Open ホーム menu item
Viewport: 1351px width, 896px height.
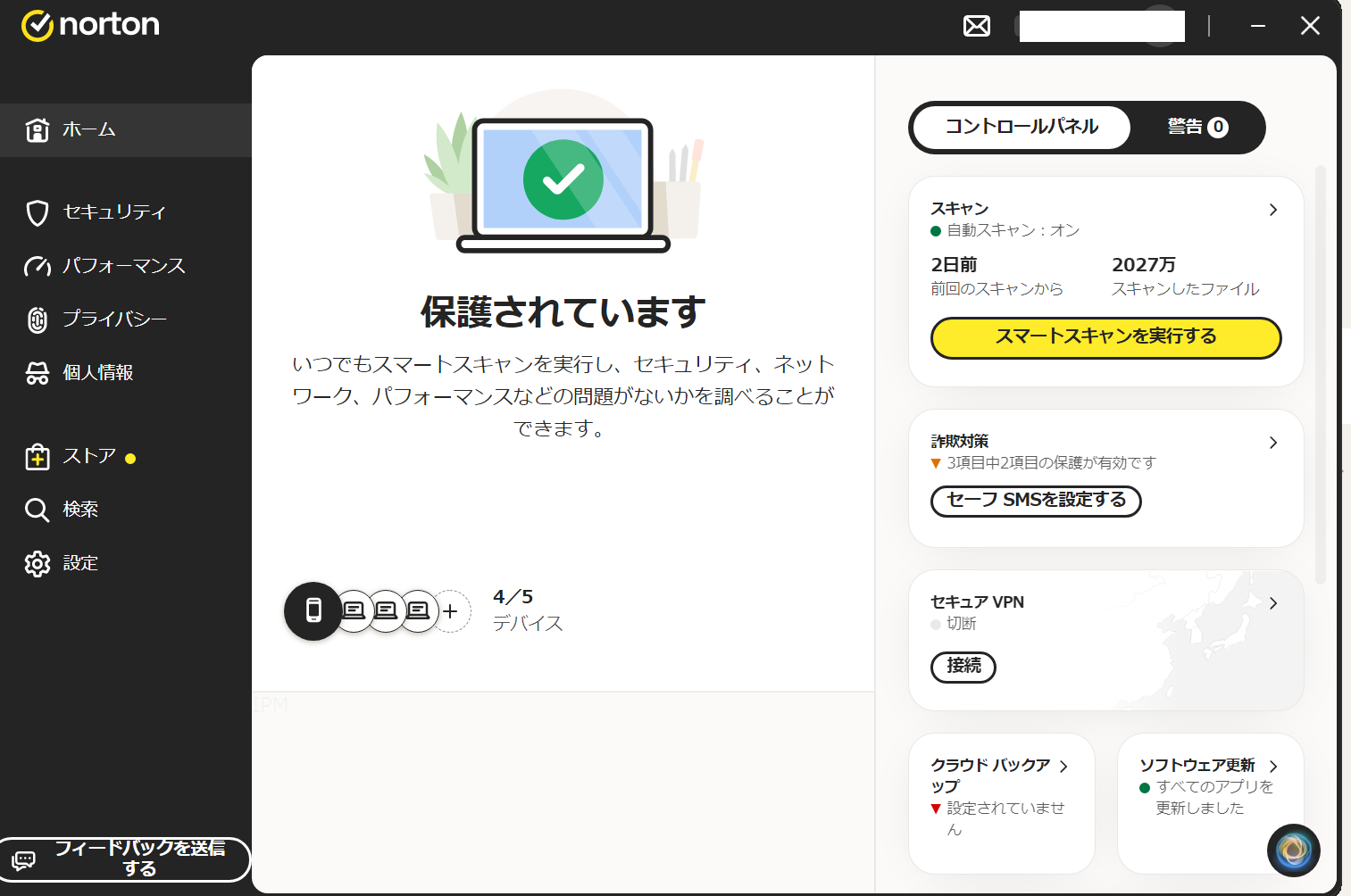coord(126,130)
